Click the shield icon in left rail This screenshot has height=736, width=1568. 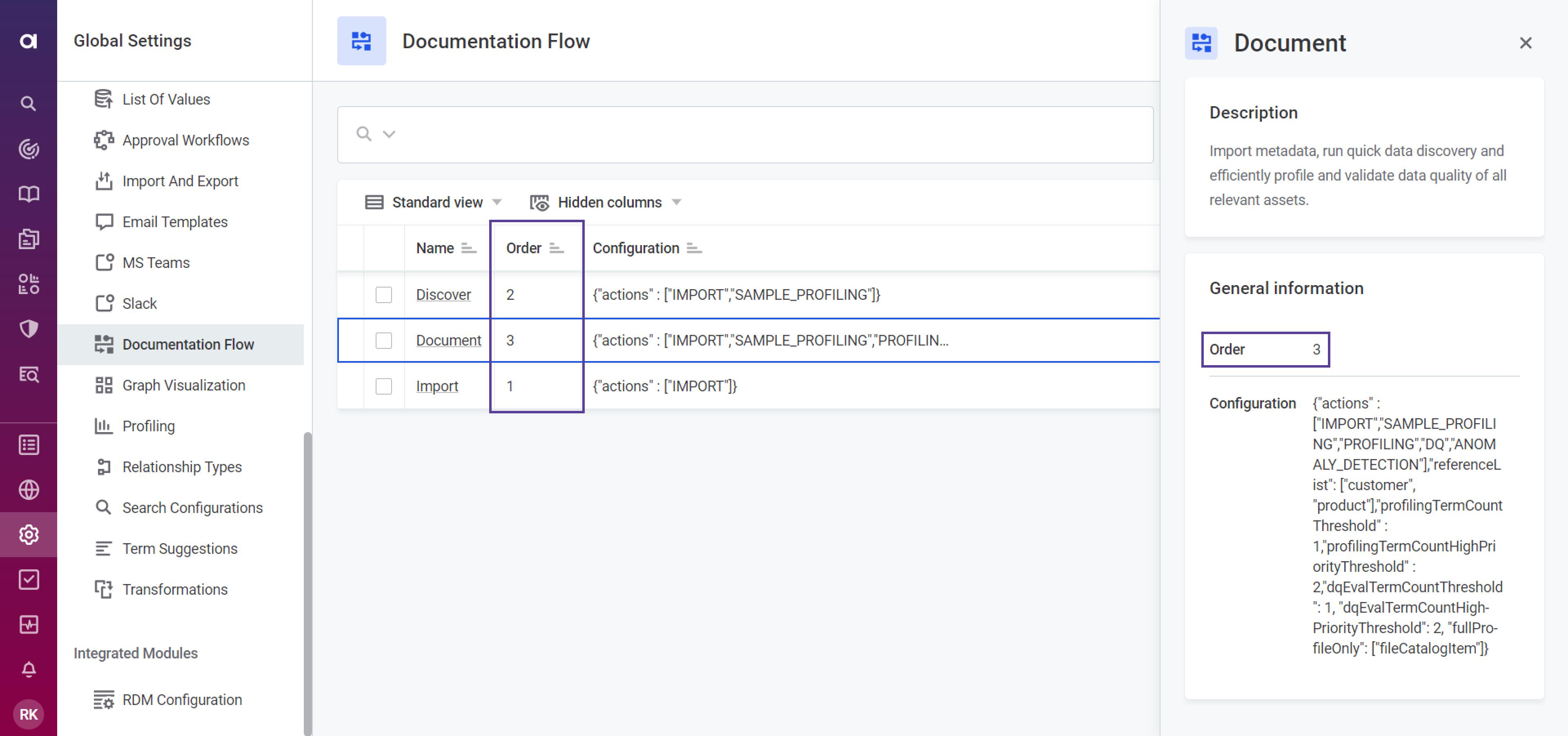[28, 329]
